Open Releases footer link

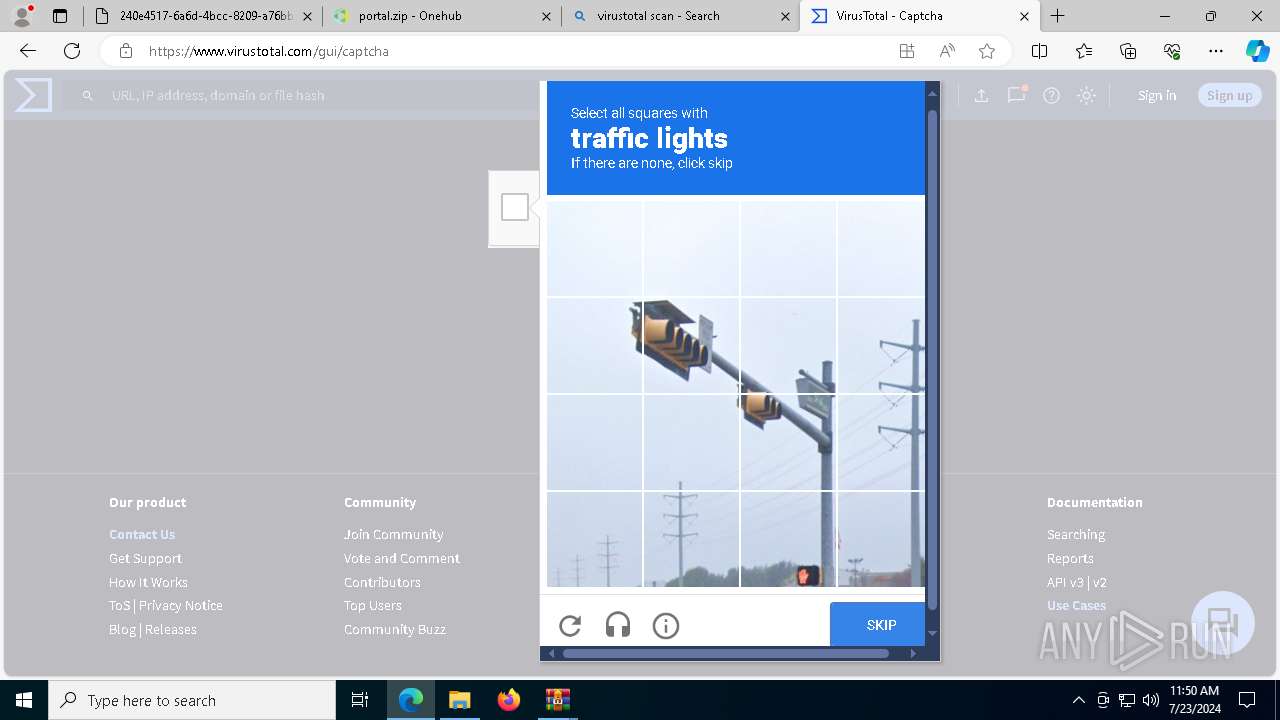(171, 629)
